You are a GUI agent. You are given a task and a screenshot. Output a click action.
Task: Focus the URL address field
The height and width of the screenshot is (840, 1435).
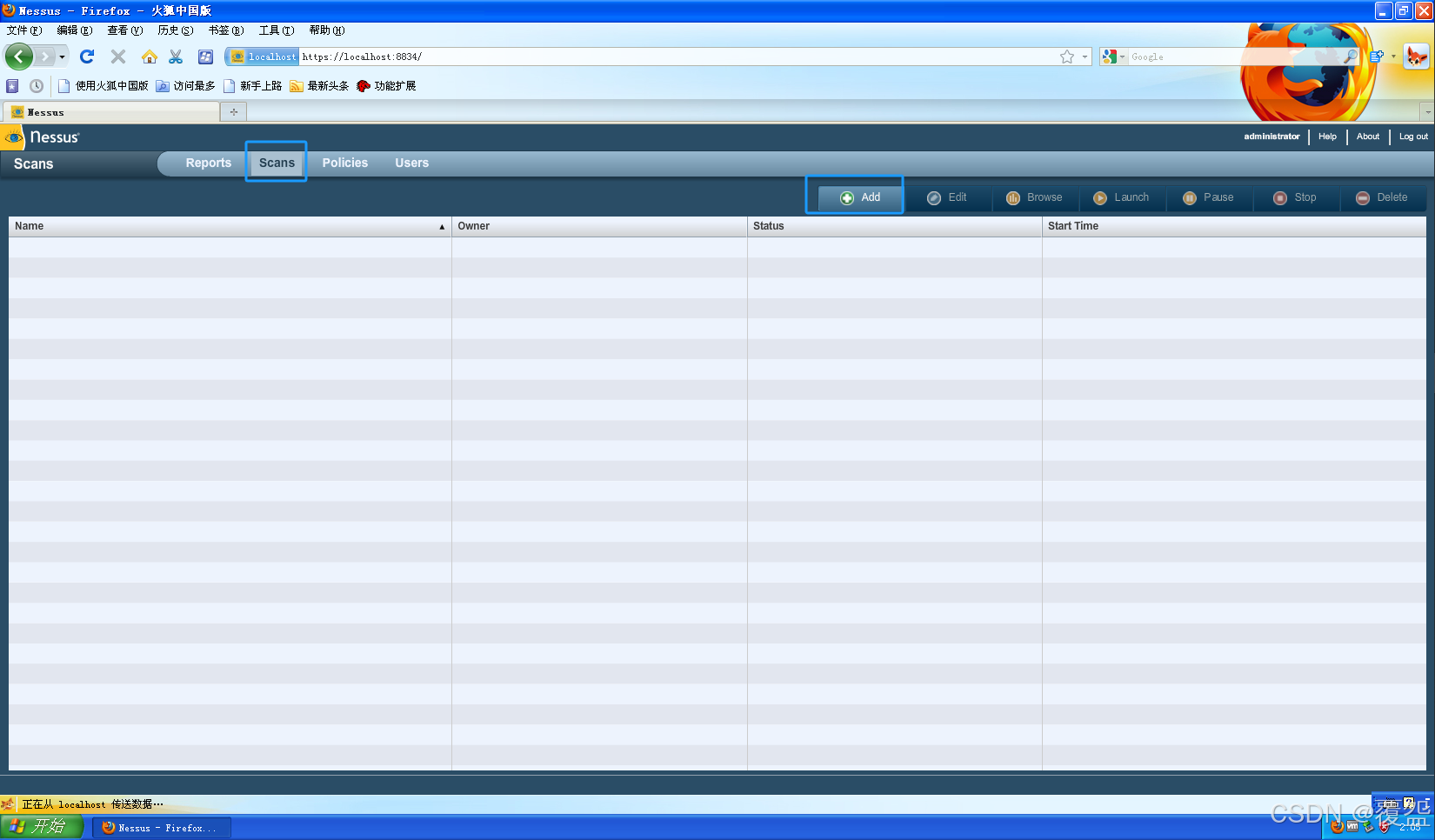[x=678, y=57]
